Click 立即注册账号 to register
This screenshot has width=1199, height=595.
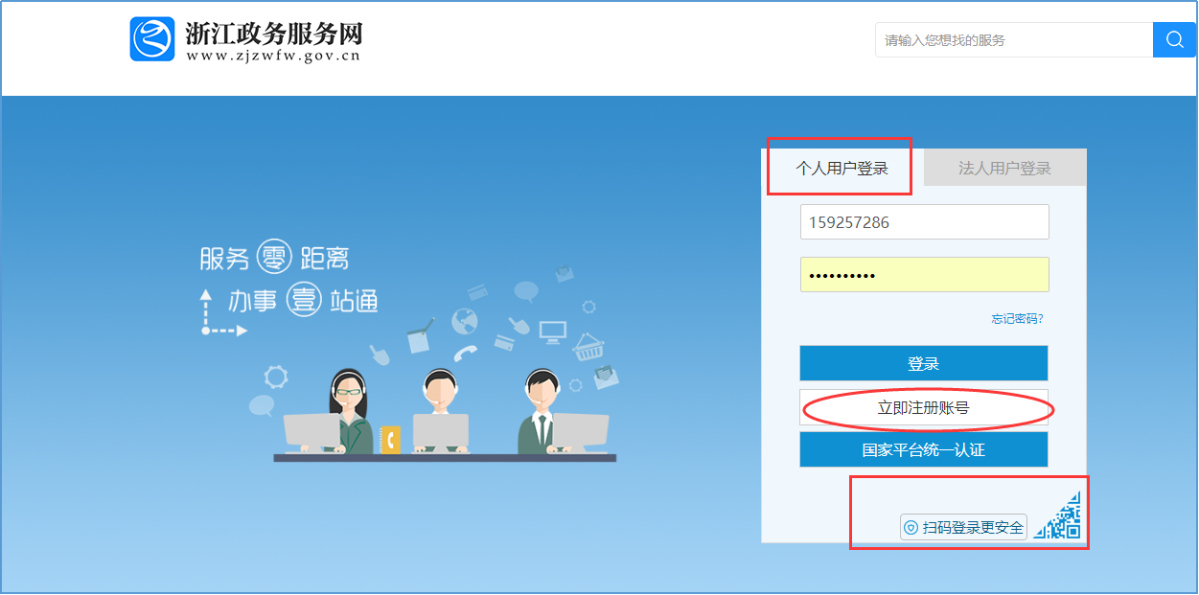pos(923,408)
